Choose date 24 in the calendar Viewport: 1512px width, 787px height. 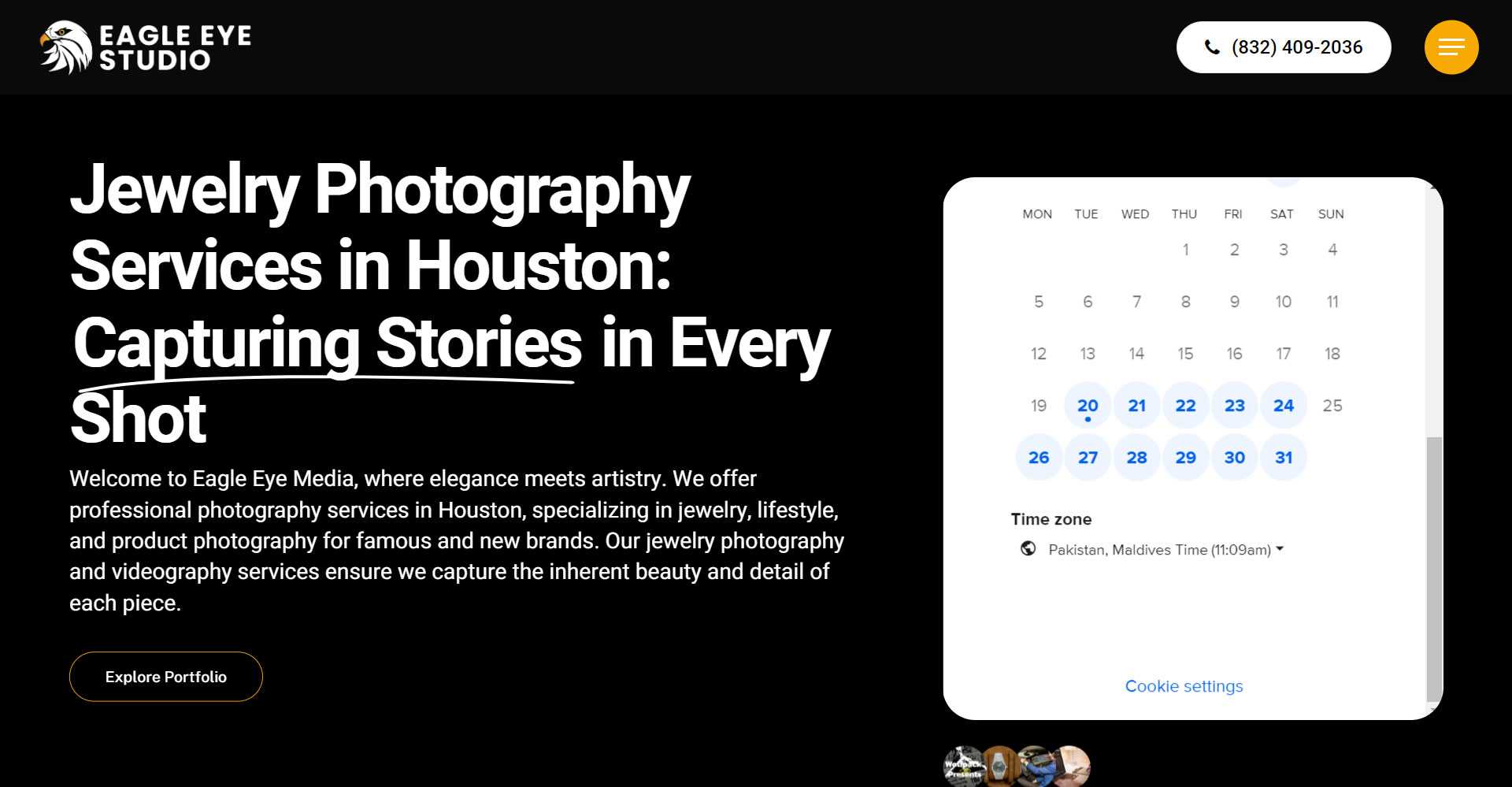1283,406
